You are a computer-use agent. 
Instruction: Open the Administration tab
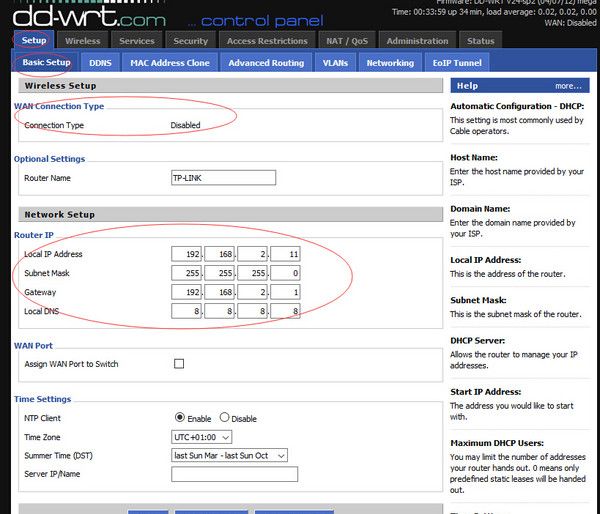417,41
